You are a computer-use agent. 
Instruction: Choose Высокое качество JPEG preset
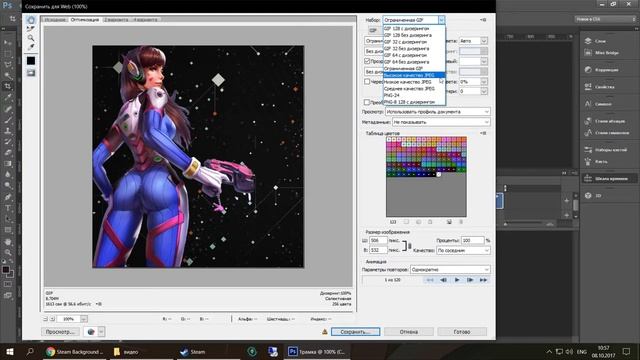pos(414,75)
